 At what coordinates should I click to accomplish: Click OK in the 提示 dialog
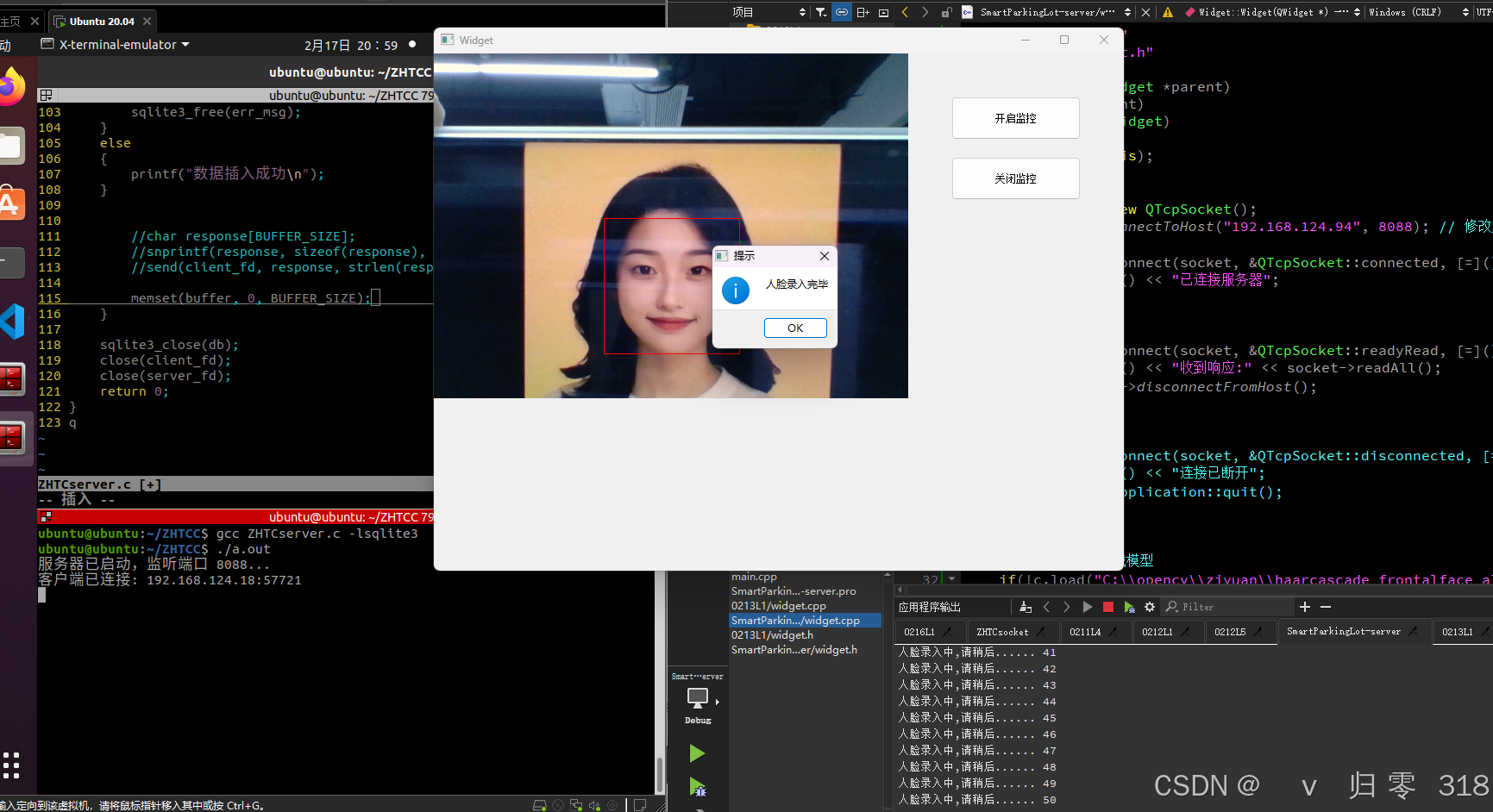pos(795,328)
